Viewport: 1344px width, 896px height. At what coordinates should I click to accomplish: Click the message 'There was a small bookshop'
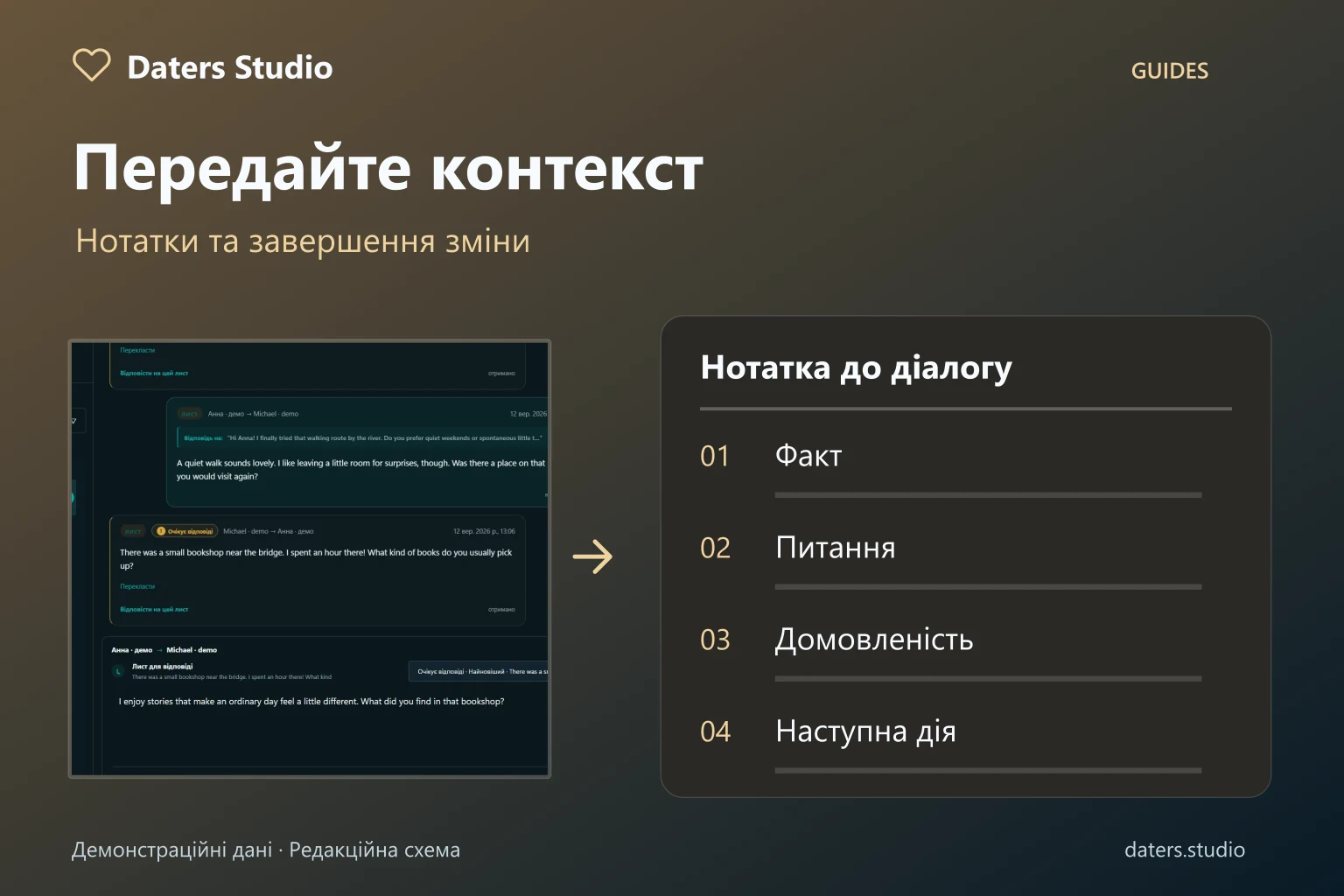coord(316,559)
